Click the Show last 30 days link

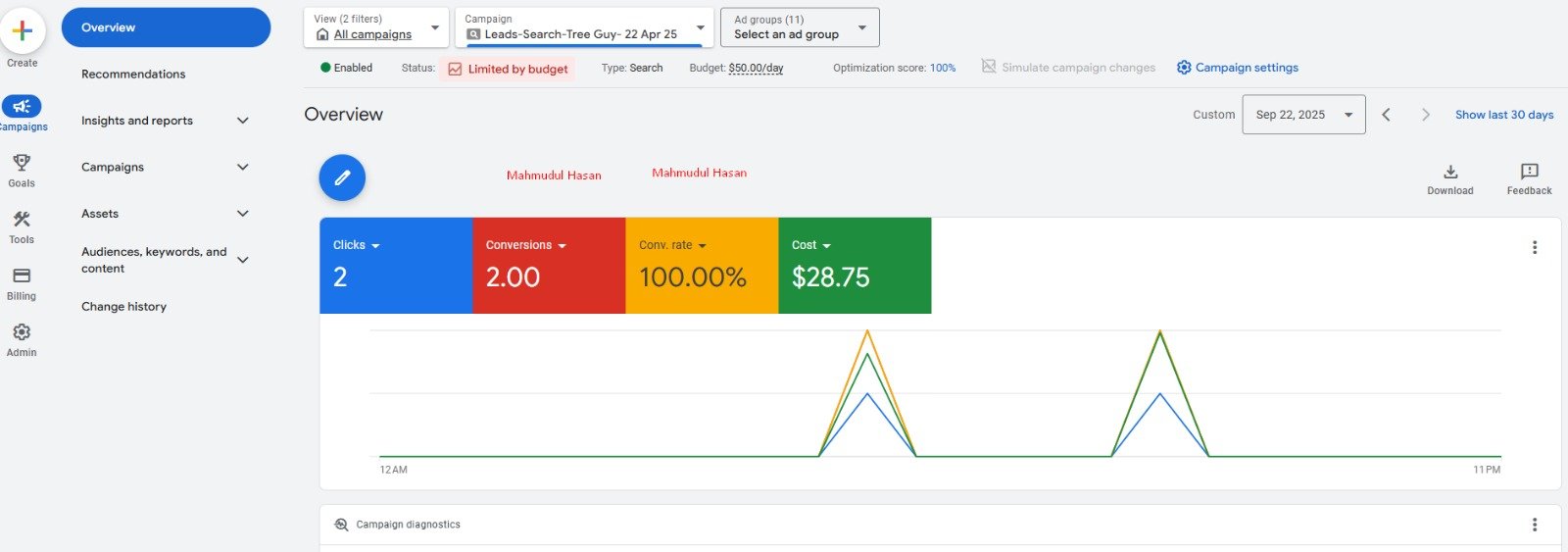click(x=1504, y=115)
